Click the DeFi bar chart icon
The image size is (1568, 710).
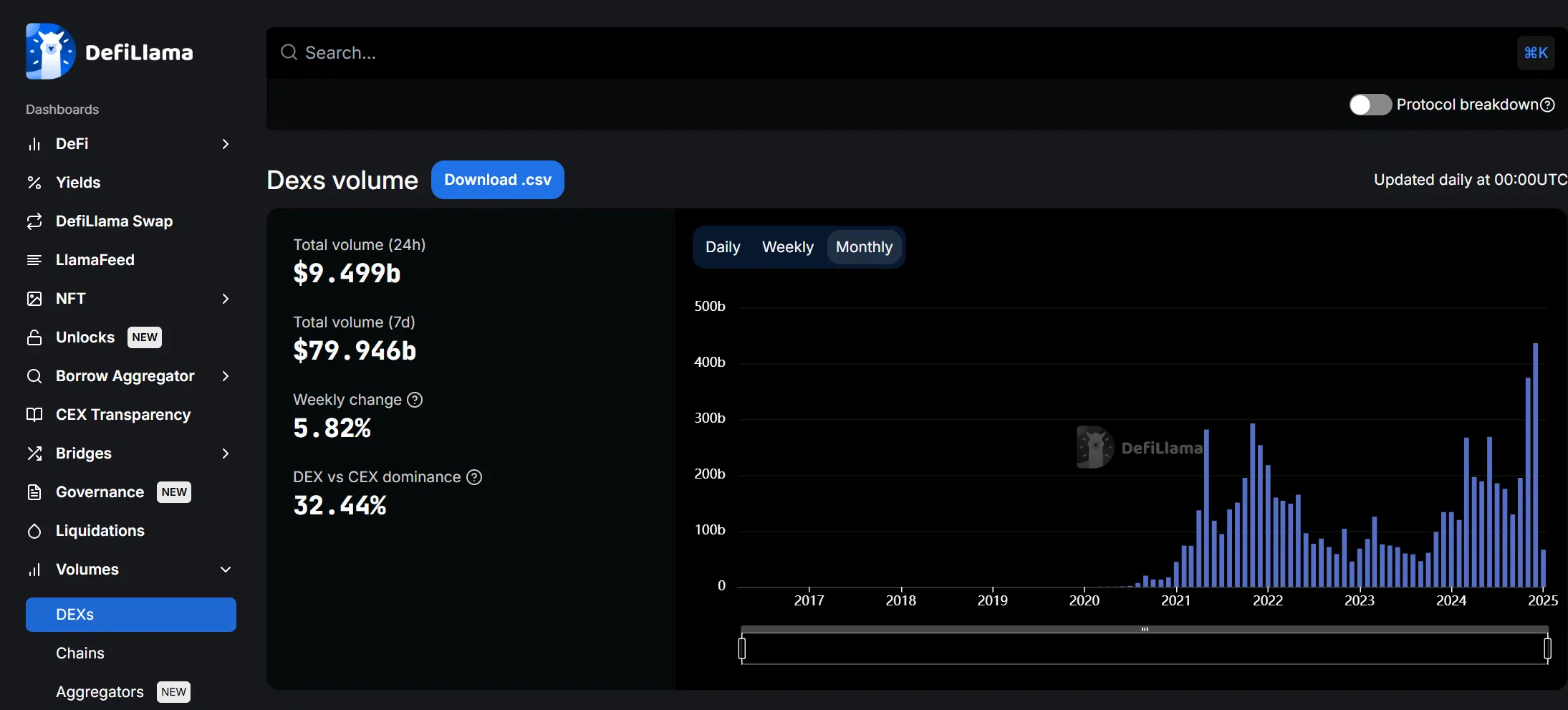34,144
